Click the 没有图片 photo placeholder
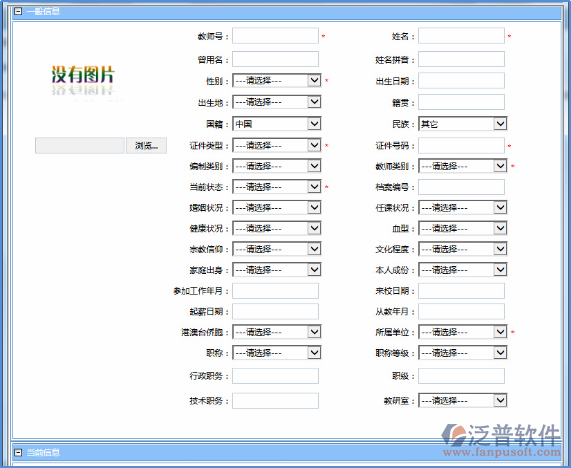The image size is (571, 468). click(x=83, y=80)
